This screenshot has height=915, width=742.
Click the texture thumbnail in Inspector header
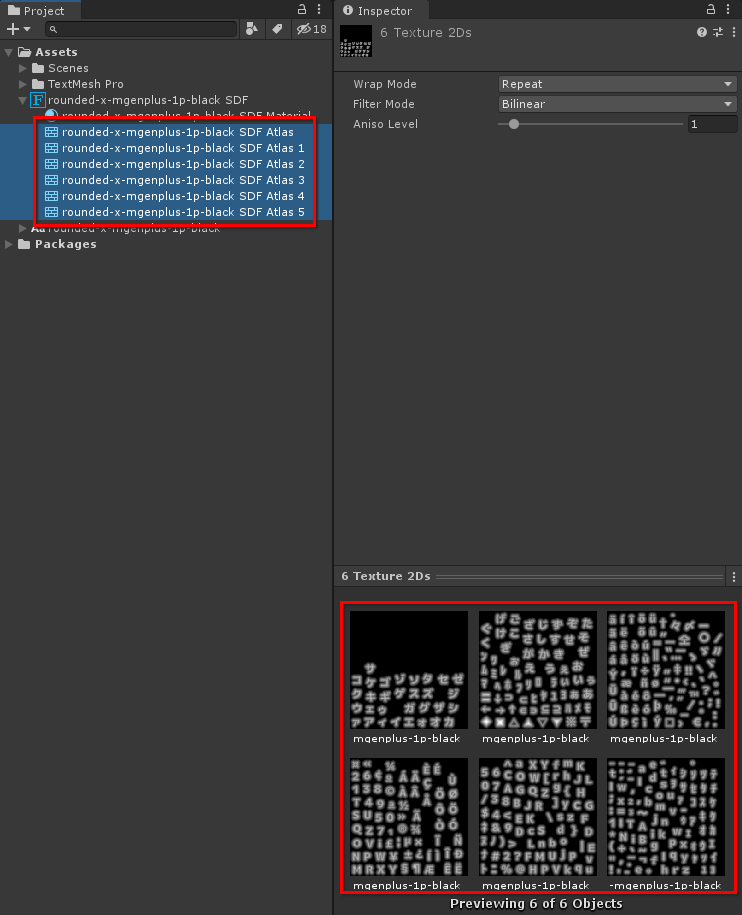(356, 41)
